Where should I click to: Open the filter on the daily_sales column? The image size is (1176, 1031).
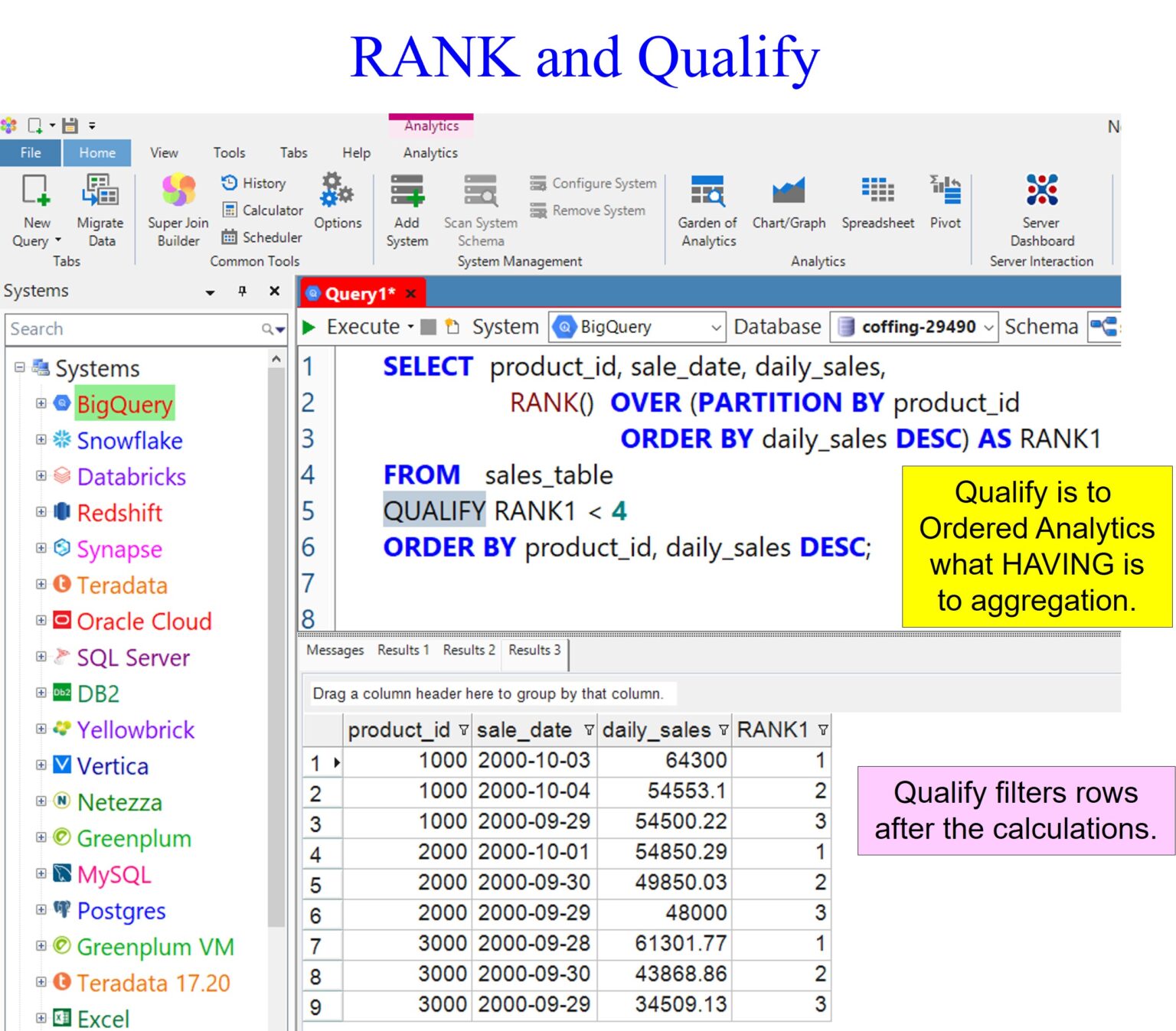coord(723,729)
